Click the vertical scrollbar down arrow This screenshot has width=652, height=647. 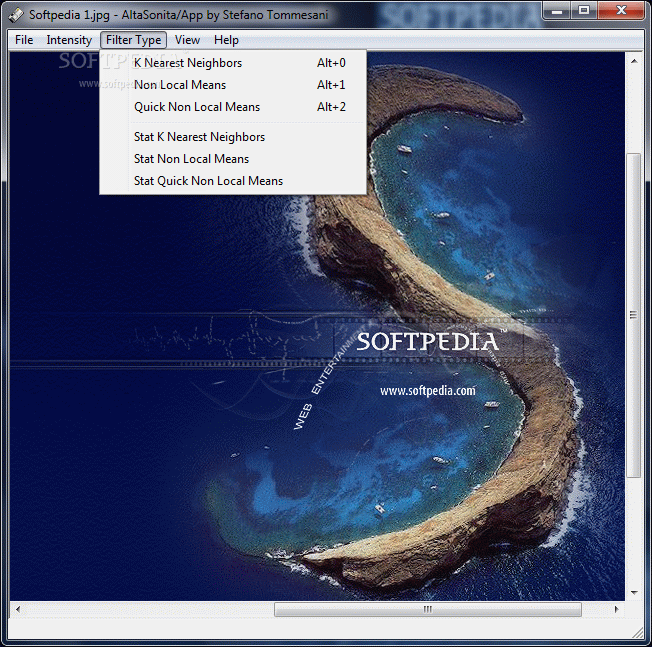(x=634, y=592)
